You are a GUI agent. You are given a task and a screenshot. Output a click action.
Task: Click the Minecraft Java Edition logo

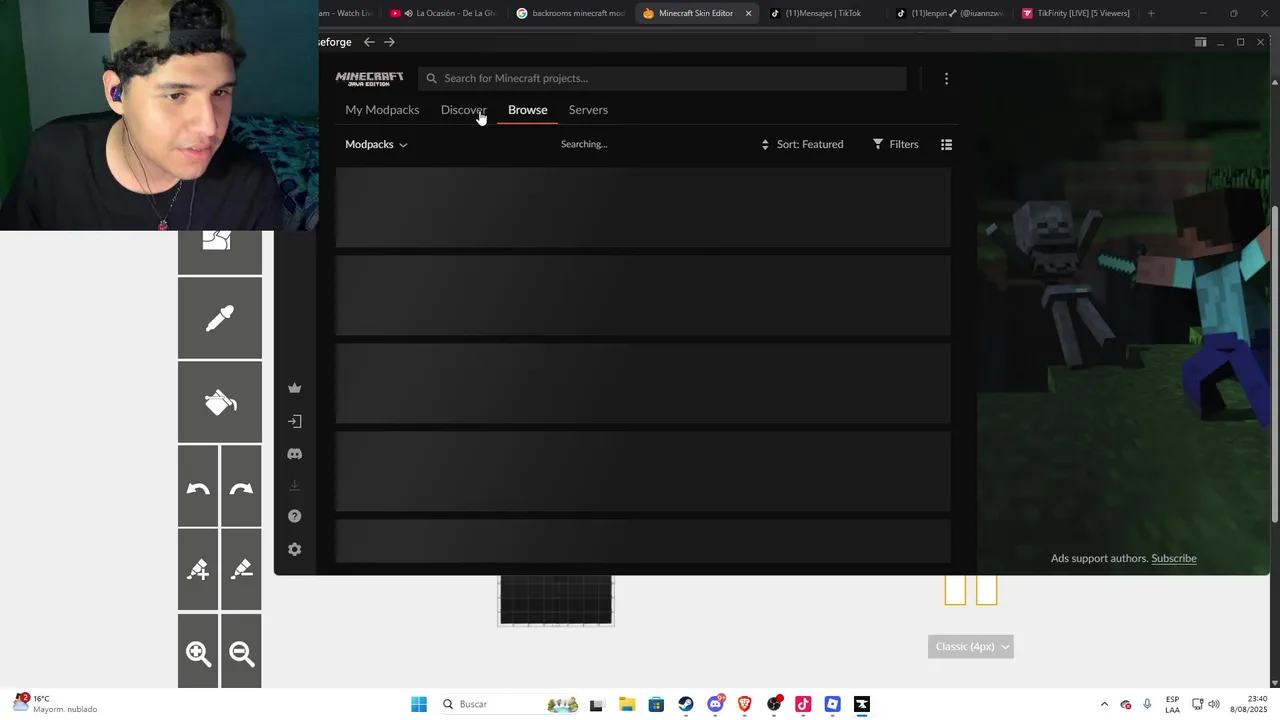pyautogui.click(x=370, y=78)
